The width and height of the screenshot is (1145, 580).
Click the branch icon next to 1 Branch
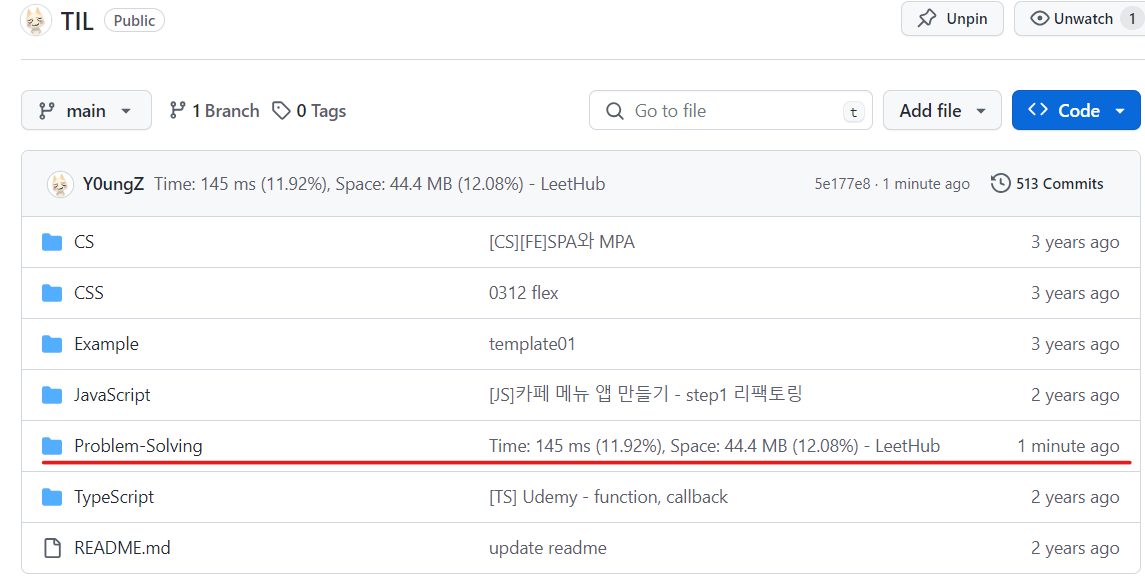point(177,111)
